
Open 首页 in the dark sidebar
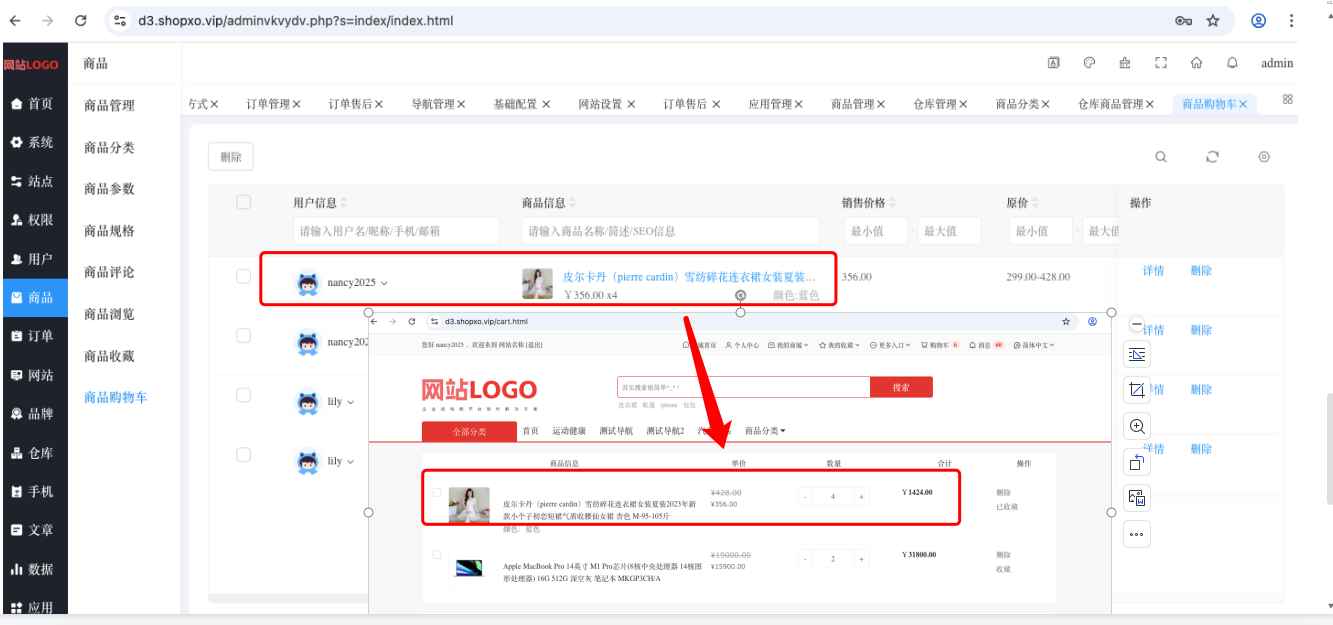33,103
